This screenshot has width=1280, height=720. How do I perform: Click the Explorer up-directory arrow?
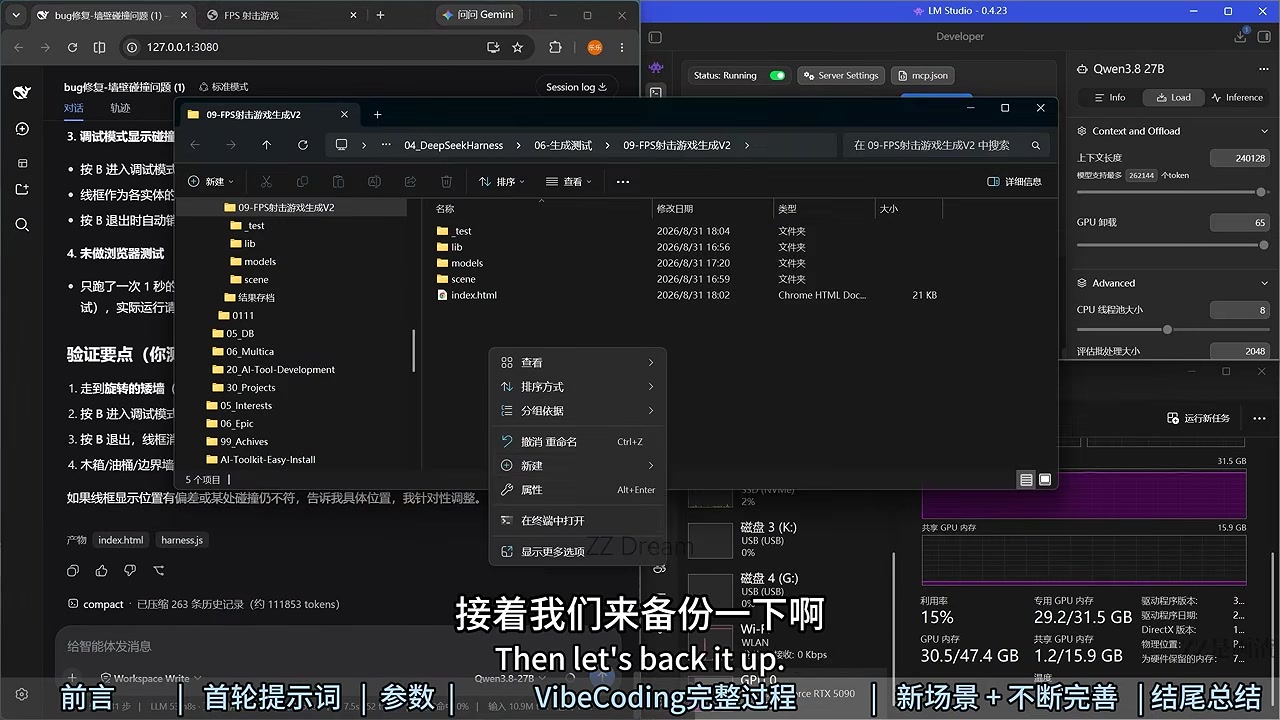pos(266,145)
